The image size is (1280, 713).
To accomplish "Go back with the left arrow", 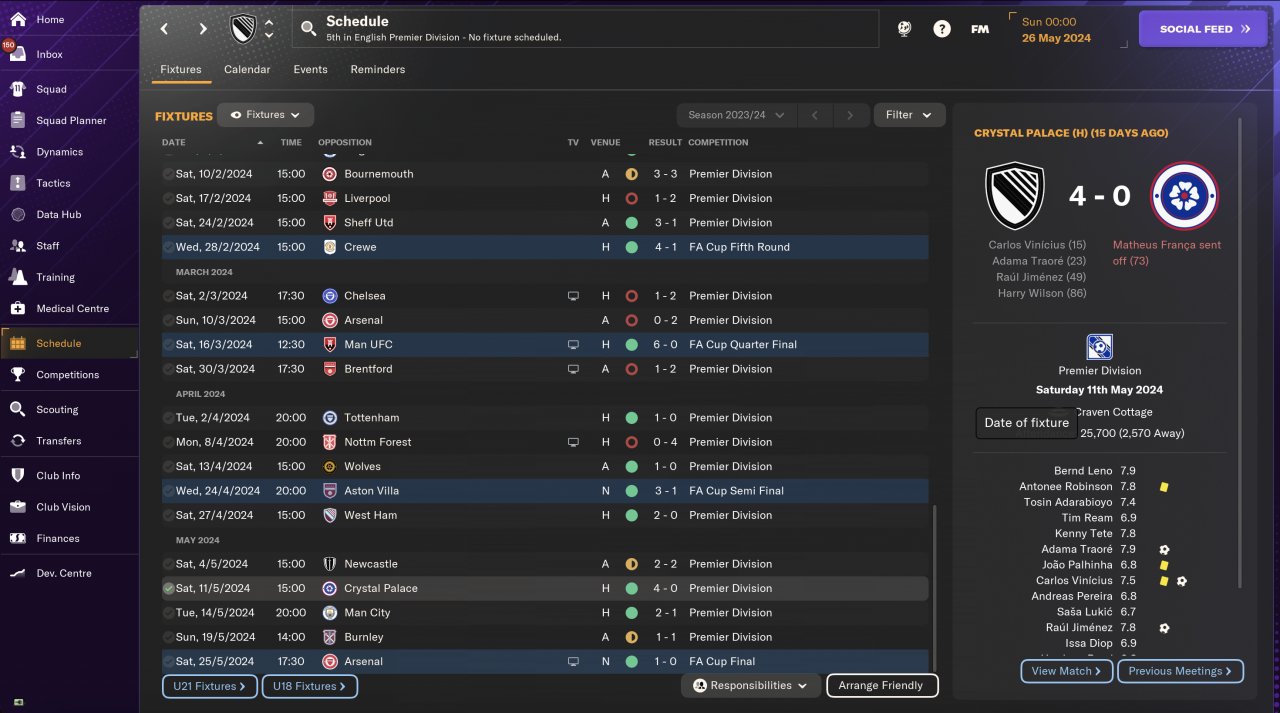I will point(165,29).
